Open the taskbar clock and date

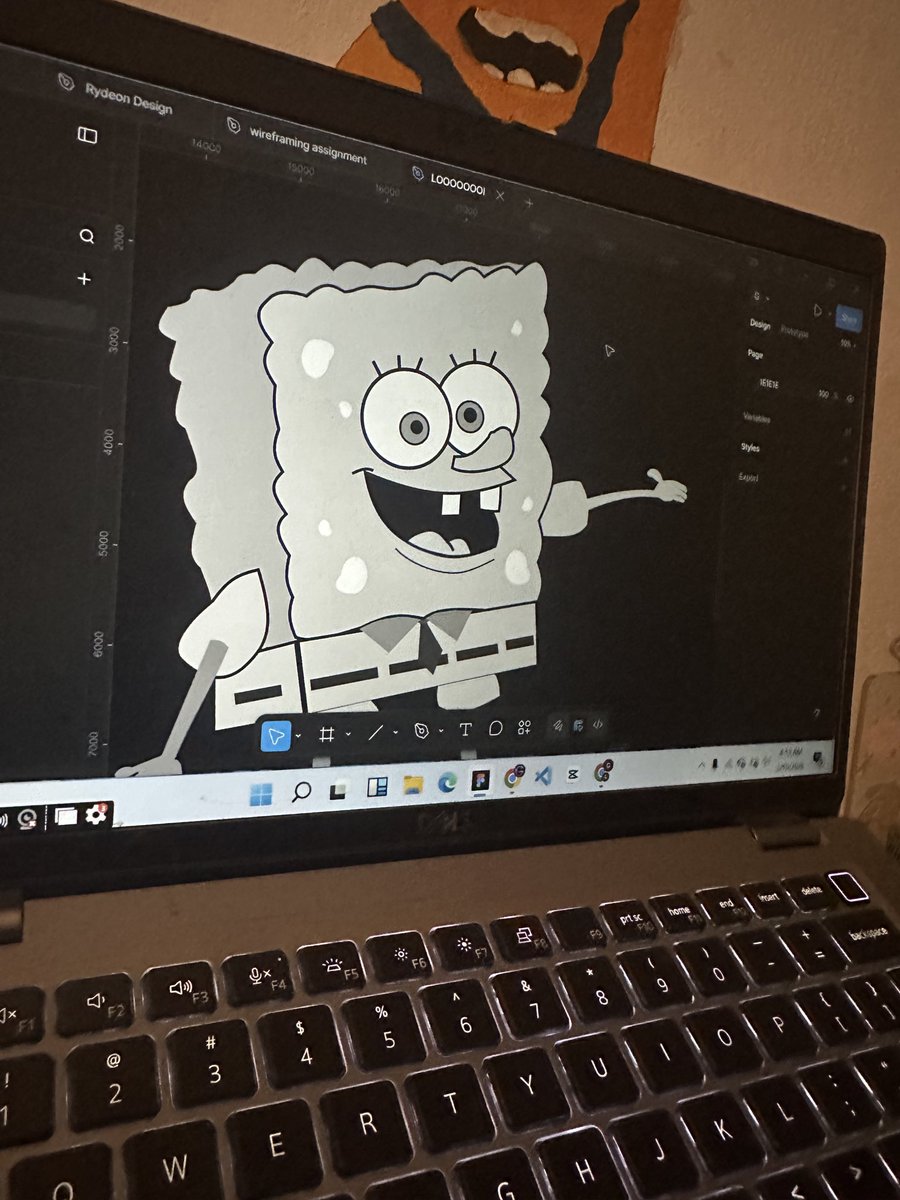pyautogui.click(x=790, y=760)
